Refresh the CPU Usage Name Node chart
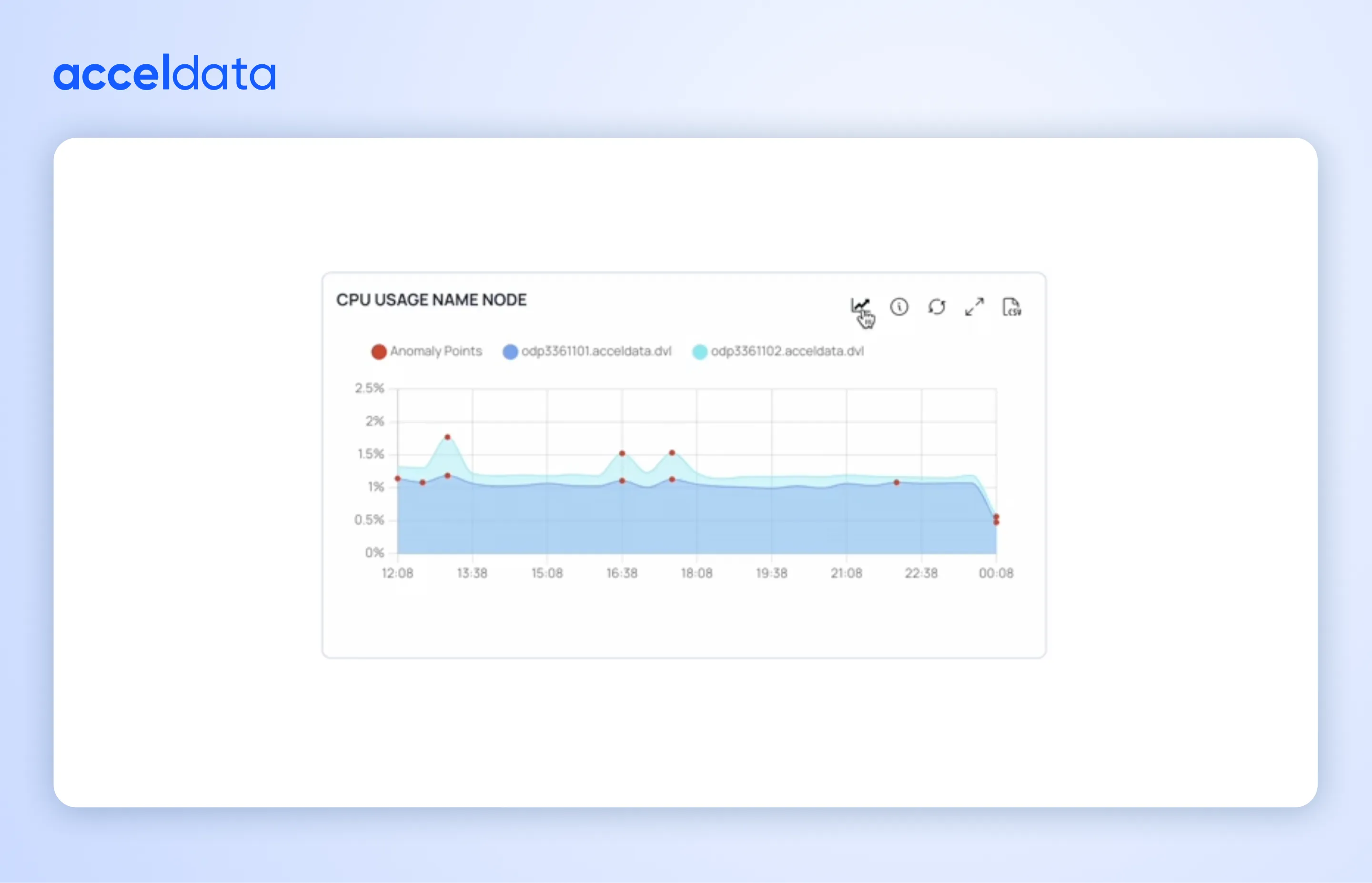 [937, 307]
